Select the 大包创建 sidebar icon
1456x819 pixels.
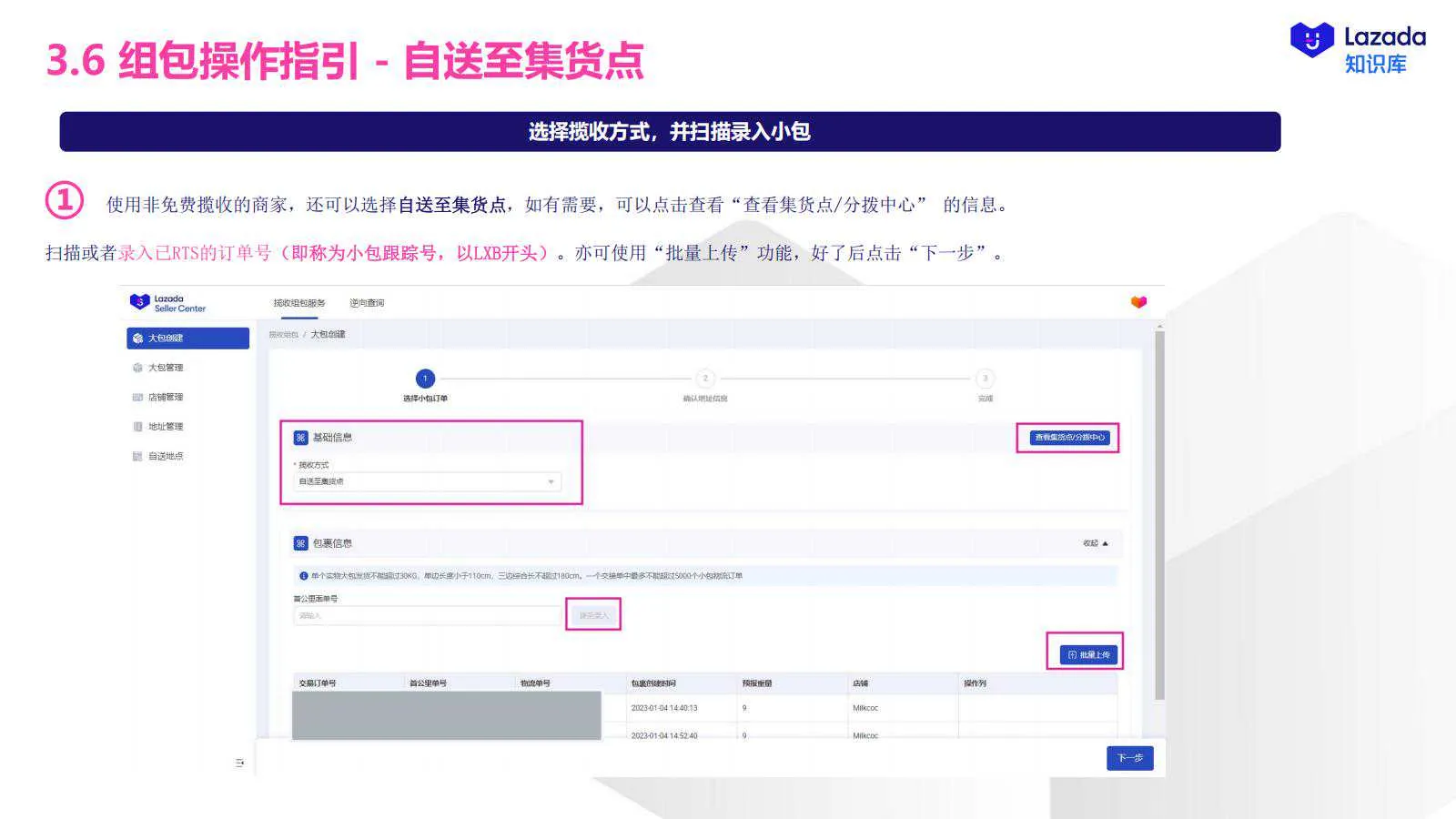click(136, 338)
